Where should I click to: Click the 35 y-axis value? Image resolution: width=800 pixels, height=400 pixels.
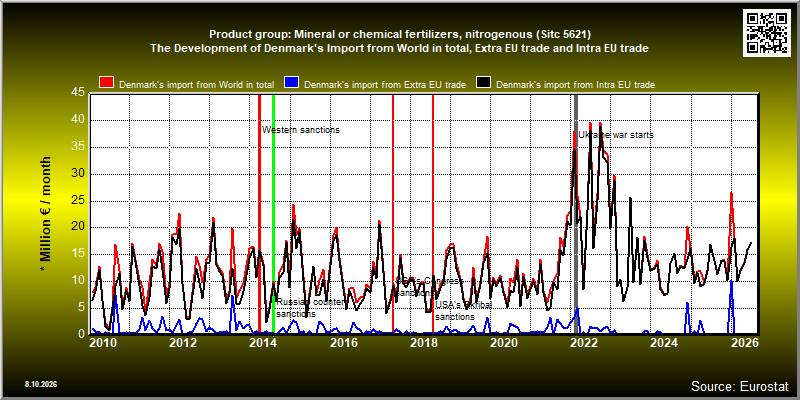(77, 147)
